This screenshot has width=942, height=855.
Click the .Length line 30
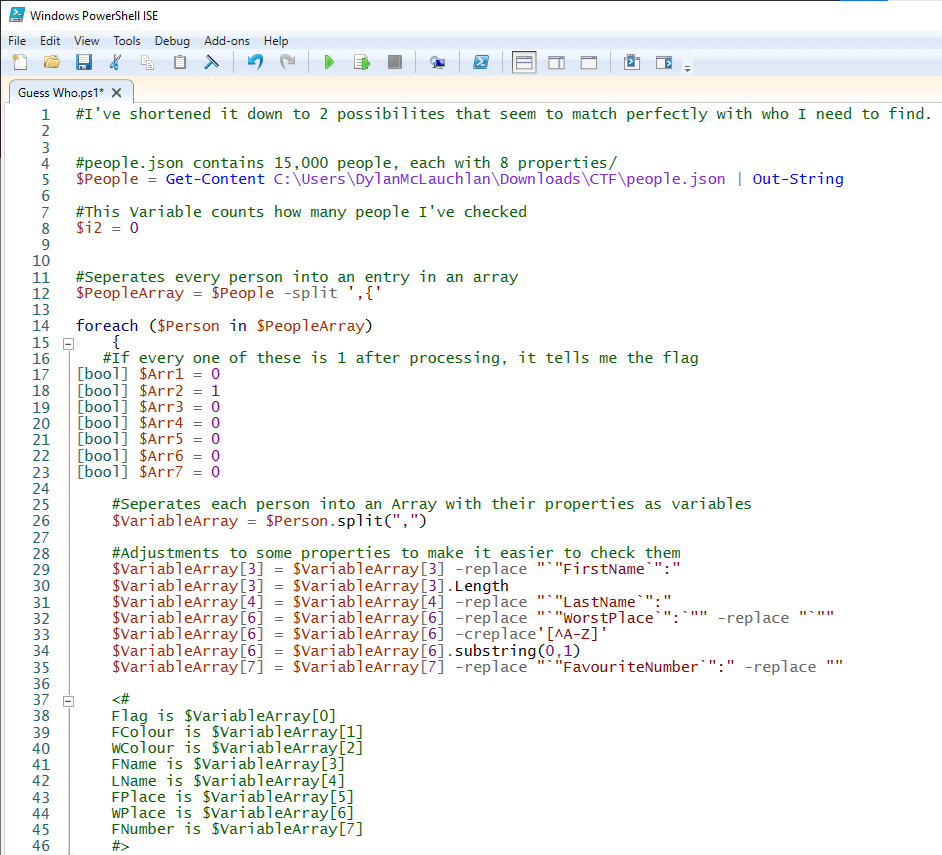(310, 586)
